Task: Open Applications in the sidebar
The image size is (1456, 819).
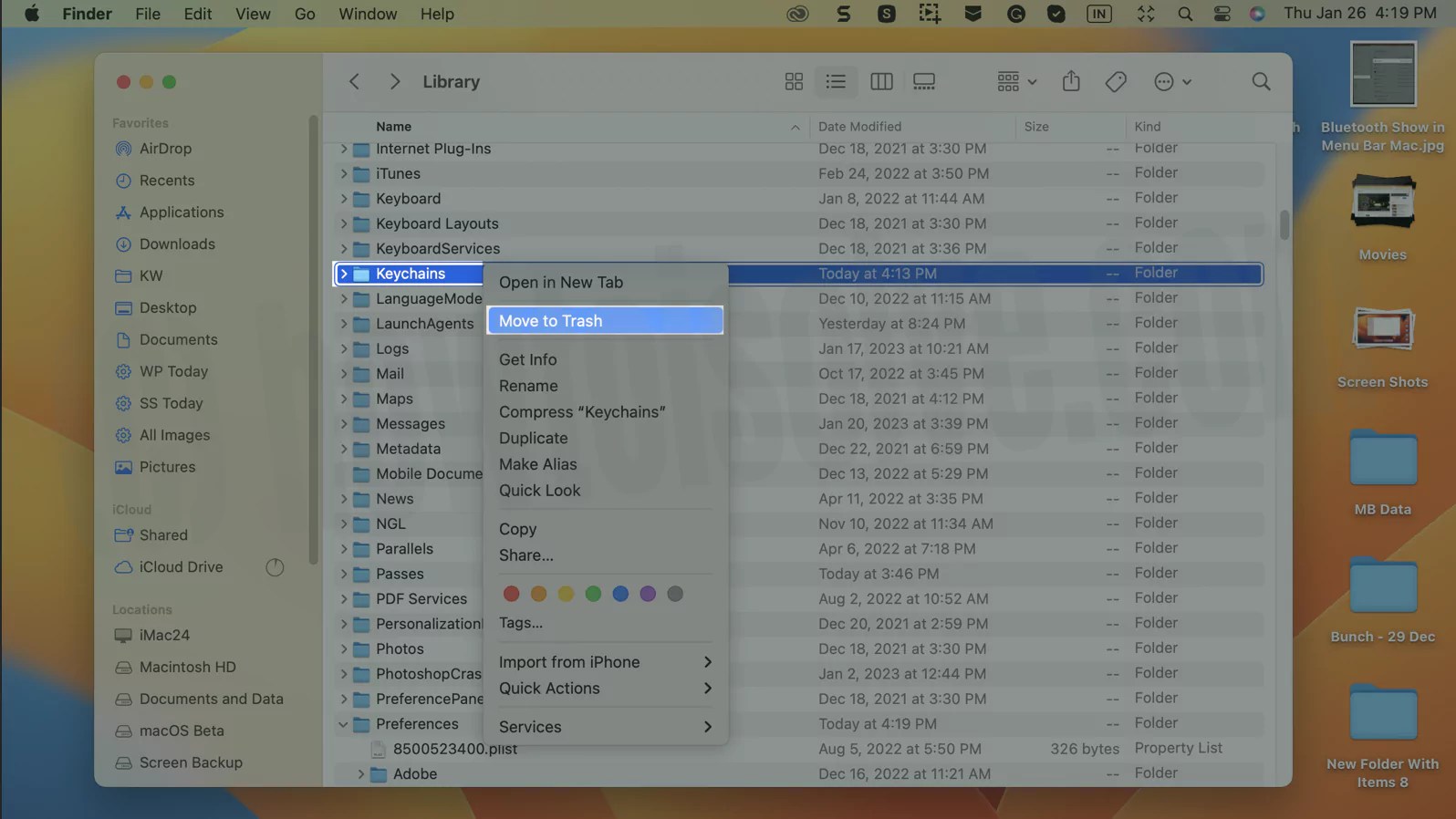Action: click(182, 213)
